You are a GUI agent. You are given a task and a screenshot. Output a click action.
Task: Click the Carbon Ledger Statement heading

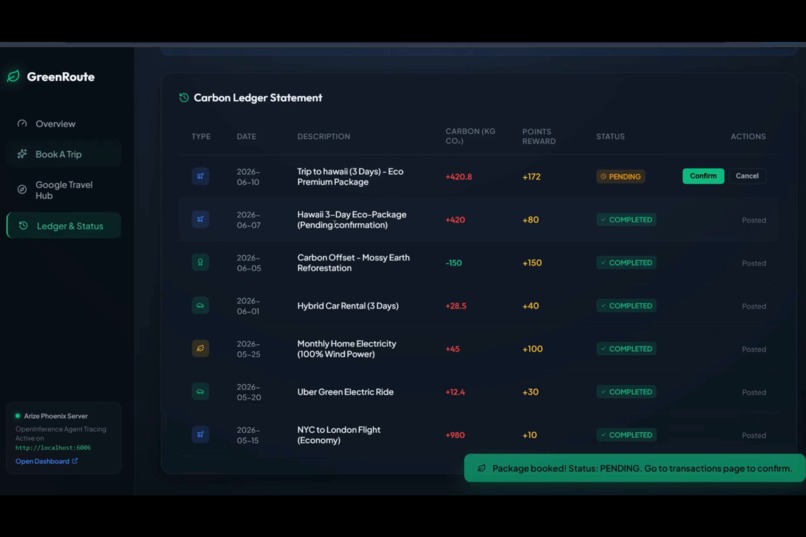click(x=258, y=98)
